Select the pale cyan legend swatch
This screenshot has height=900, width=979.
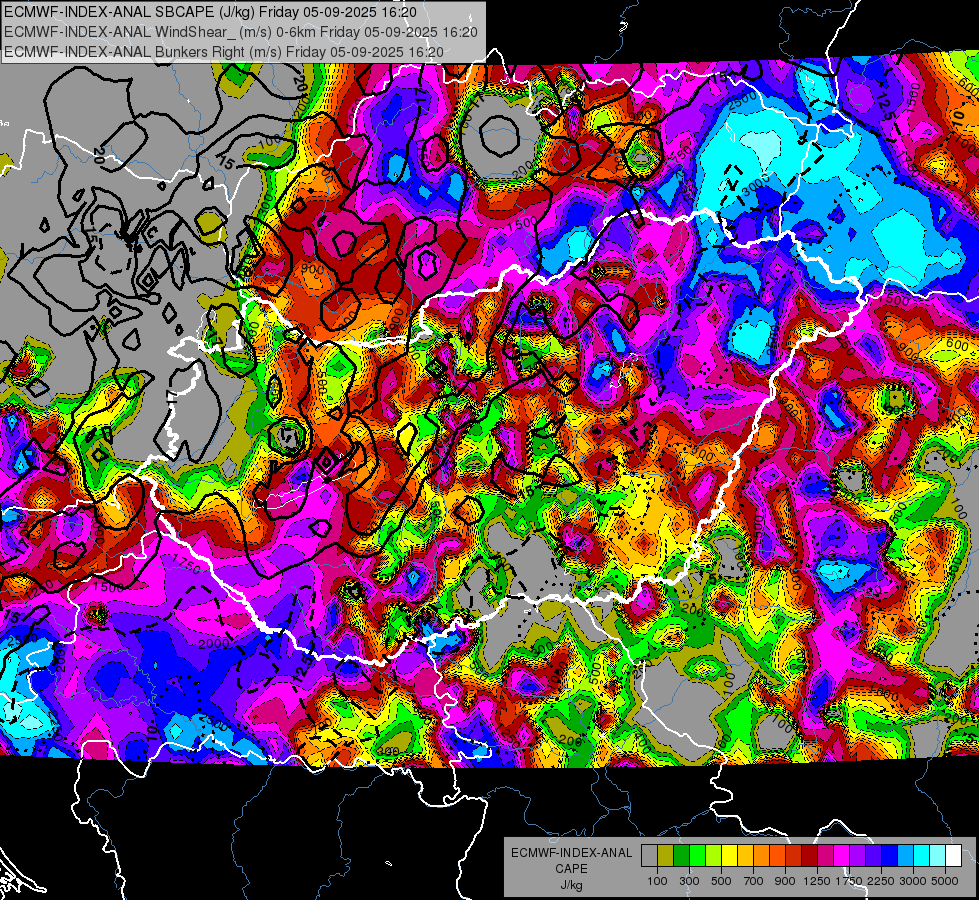[937, 856]
